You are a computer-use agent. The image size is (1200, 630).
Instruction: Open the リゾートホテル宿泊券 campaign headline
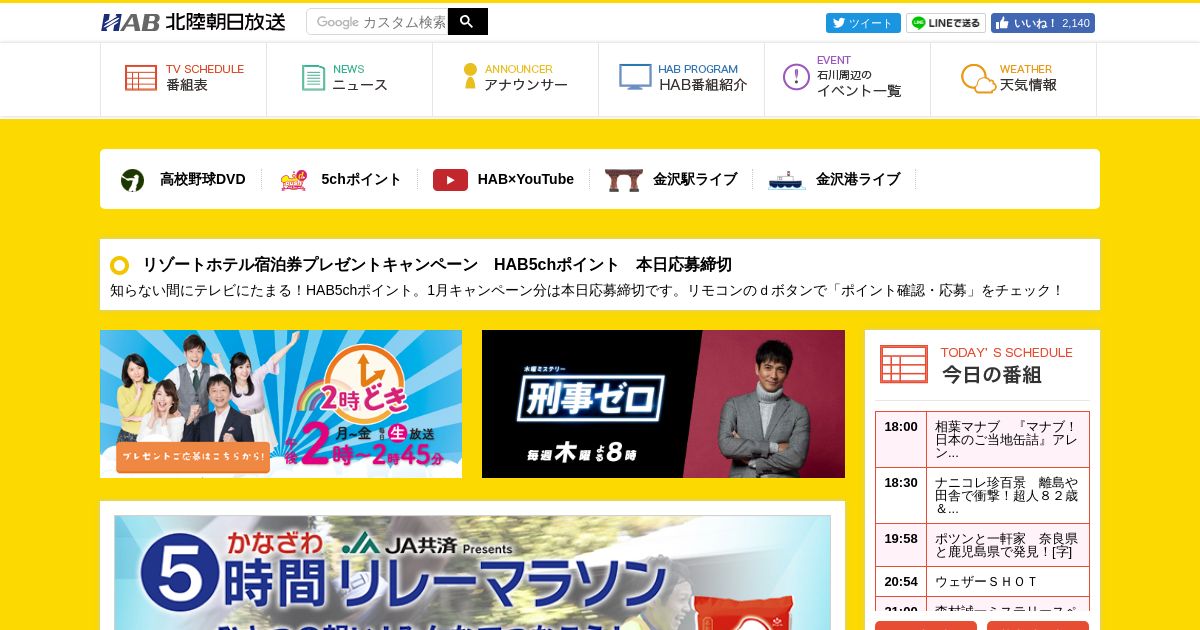tap(437, 265)
